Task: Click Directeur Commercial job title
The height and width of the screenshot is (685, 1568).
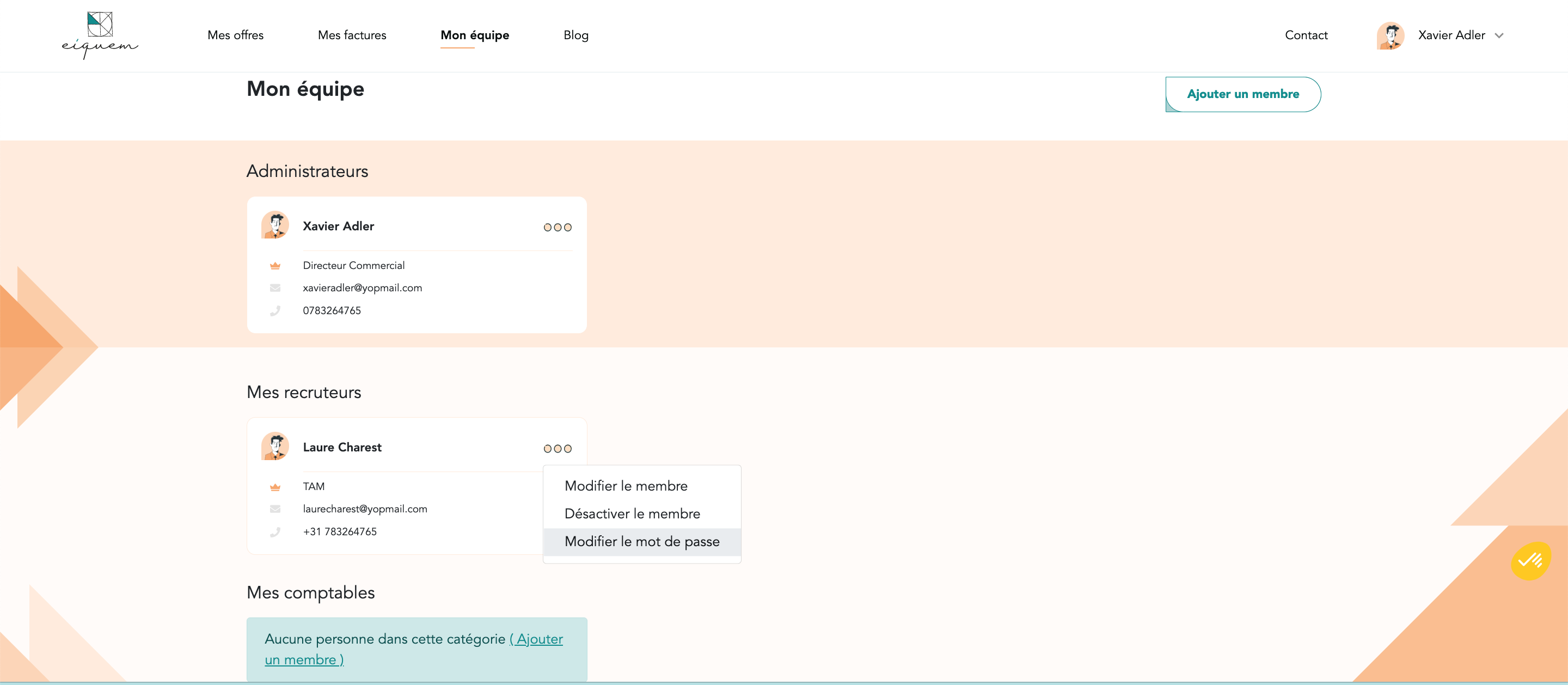Action: tap(354, 266)
